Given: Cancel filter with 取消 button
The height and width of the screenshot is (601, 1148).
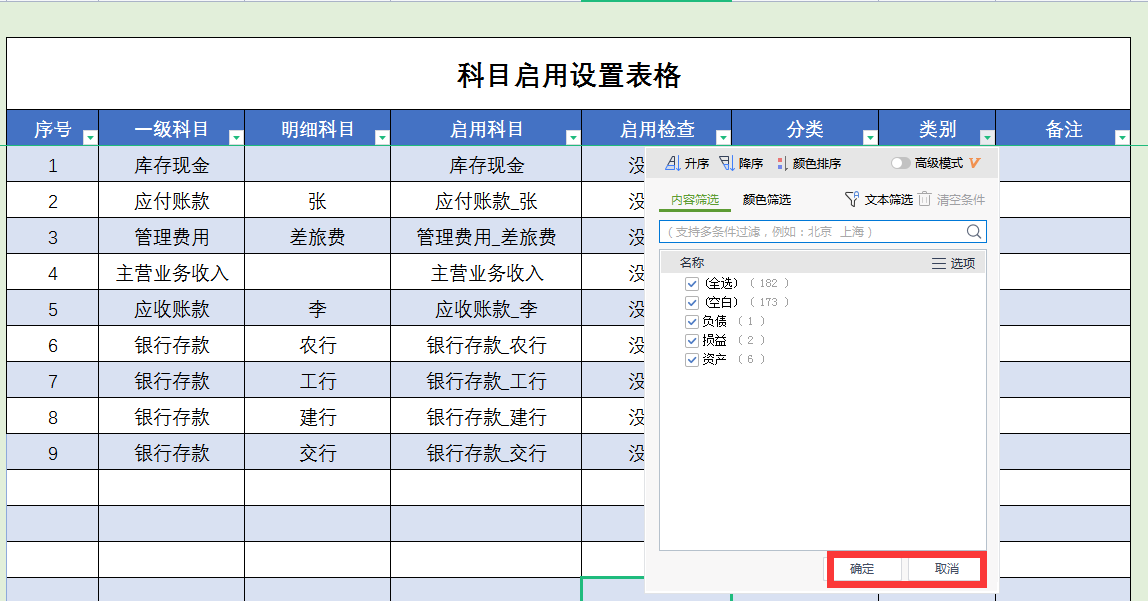Looking at the screenshot, I should pyautogui.click(x=946, y=569).
